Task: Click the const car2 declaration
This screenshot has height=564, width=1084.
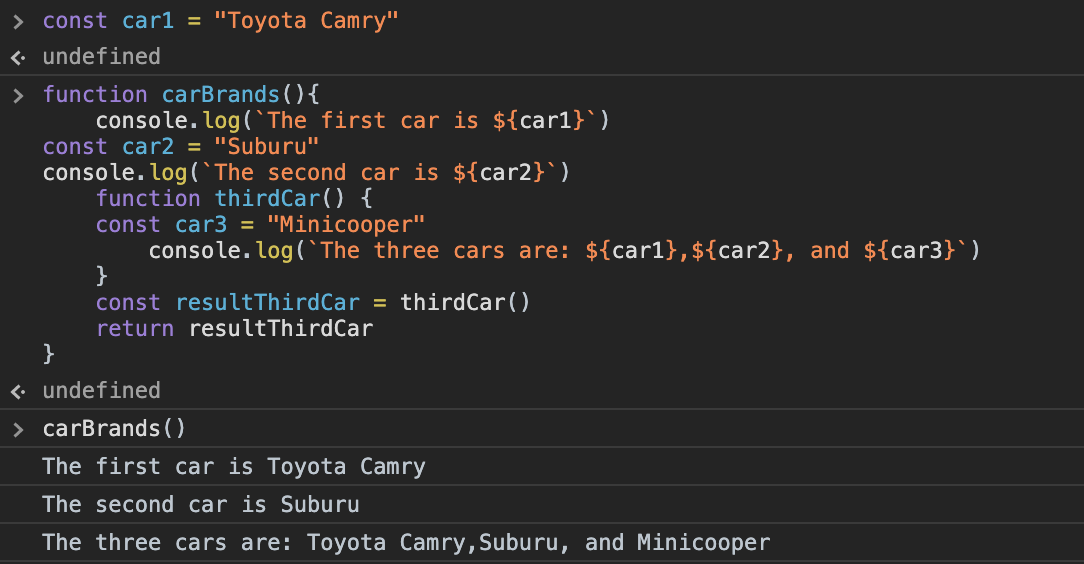Action: (x=181, y=147)
